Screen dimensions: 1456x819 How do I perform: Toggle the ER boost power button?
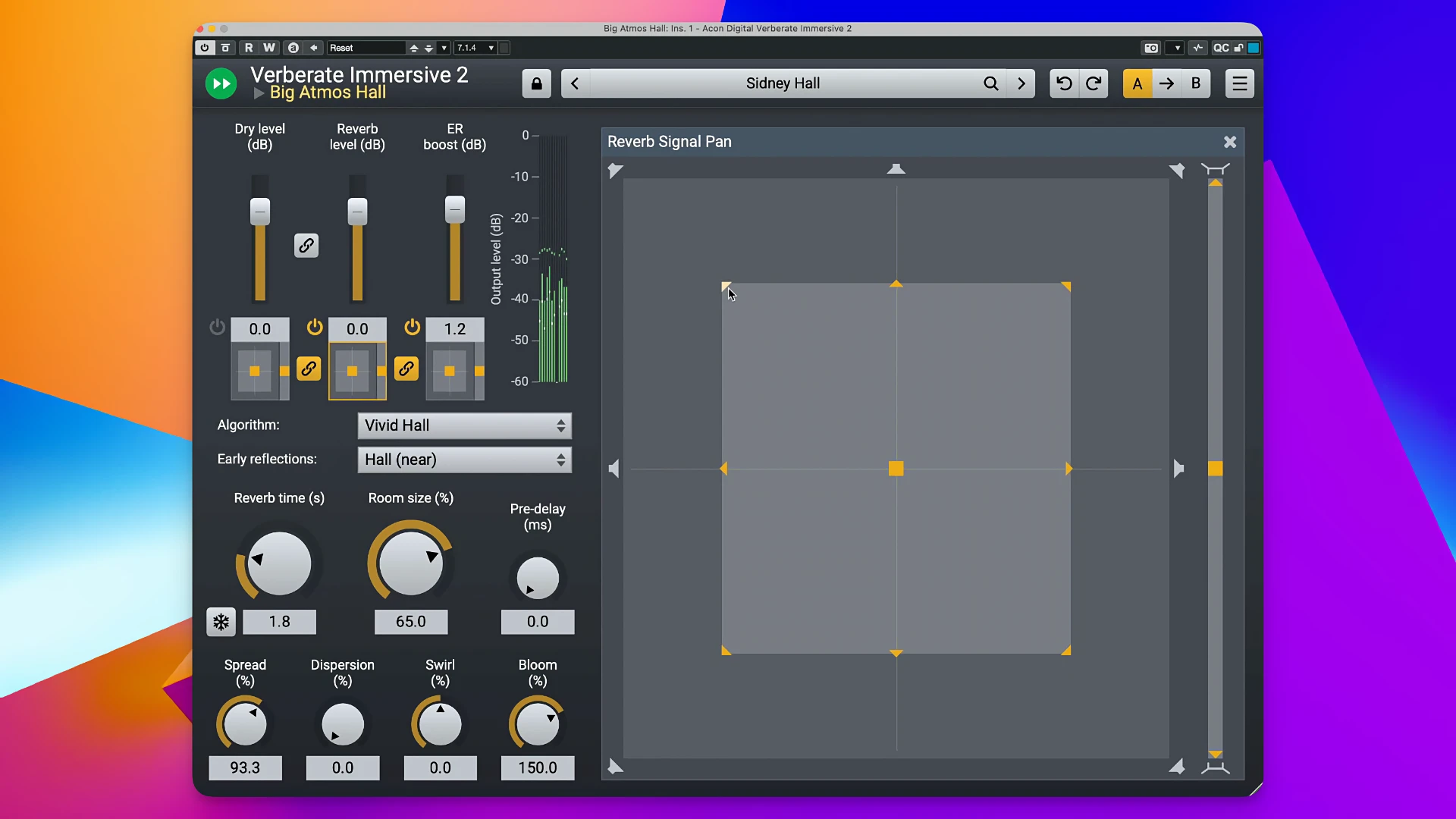[412, 327]
